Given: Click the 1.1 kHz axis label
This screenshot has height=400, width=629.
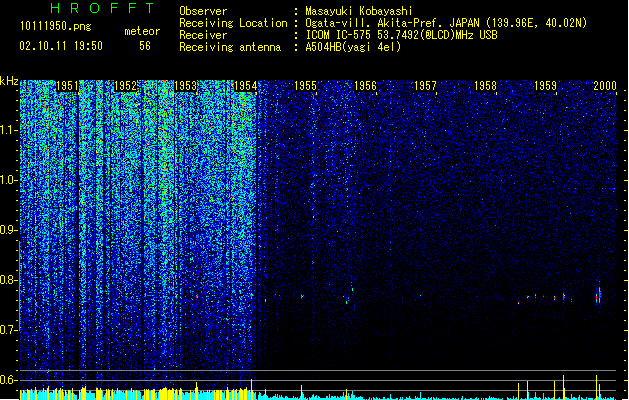Looking at the screenshot, I should 9,130.
